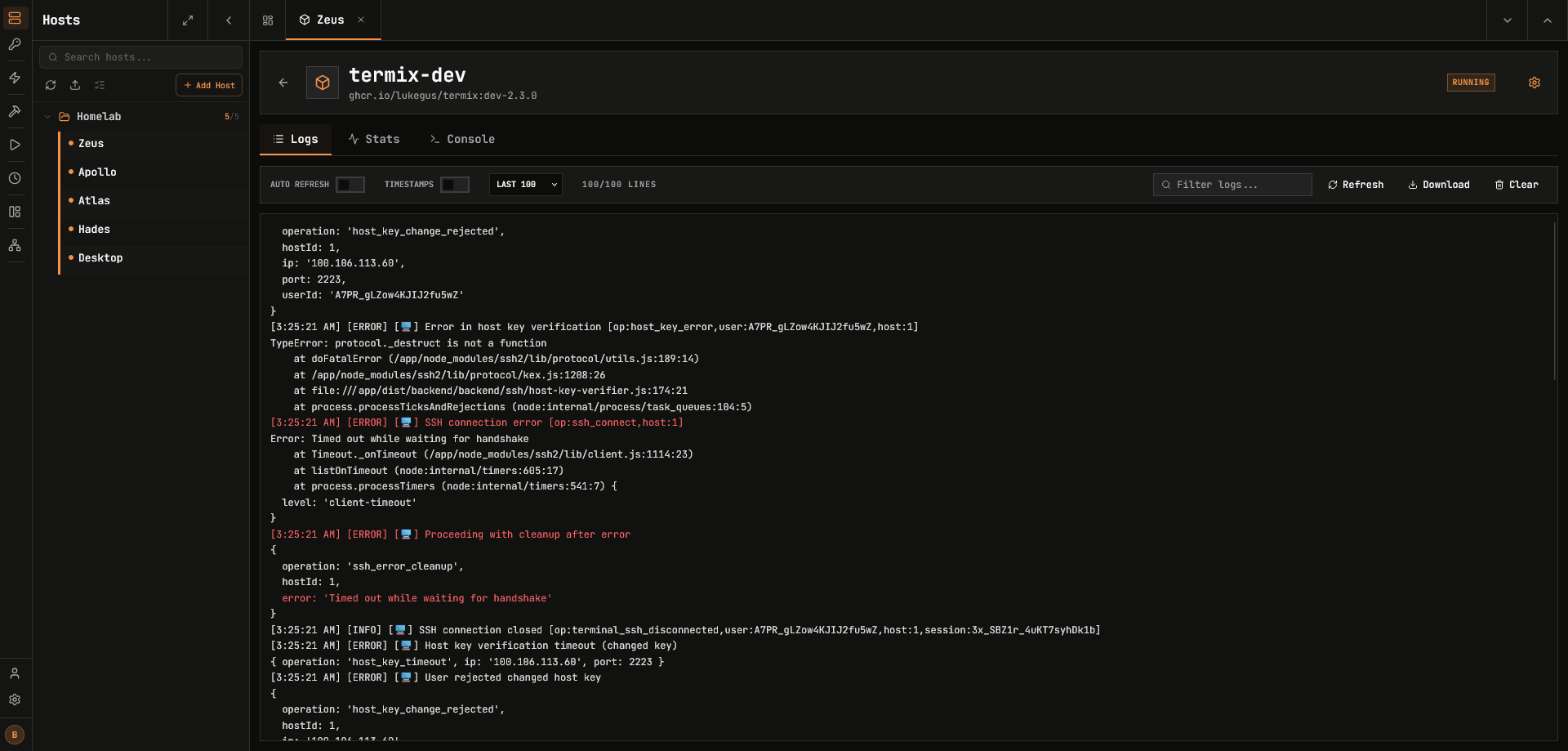The height and width of the screenshot is (751, 1568).
Task: Open the quick actions lightning icon
Action: coord(15,78)
